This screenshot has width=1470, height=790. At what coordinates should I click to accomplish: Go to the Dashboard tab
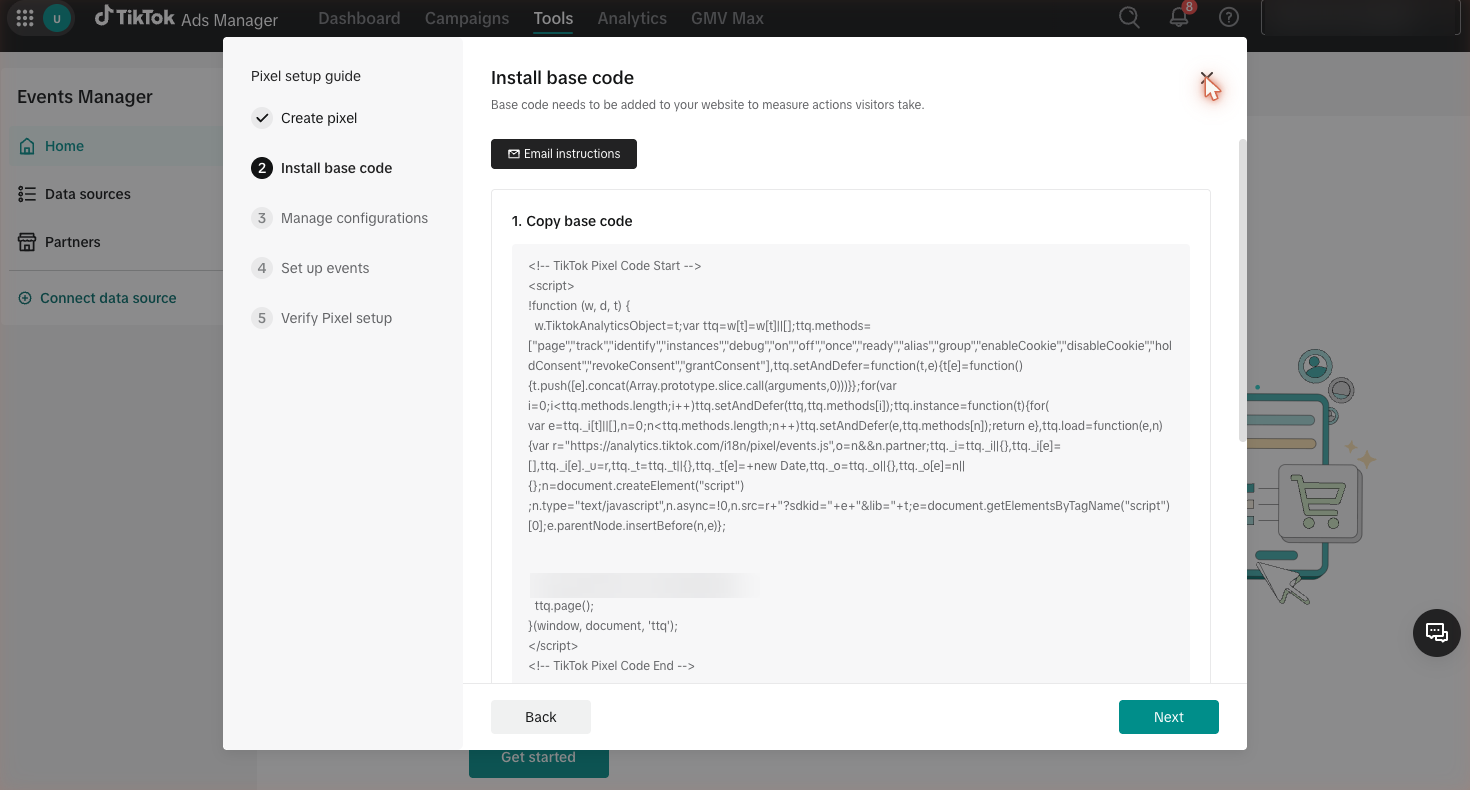[359, 18]
